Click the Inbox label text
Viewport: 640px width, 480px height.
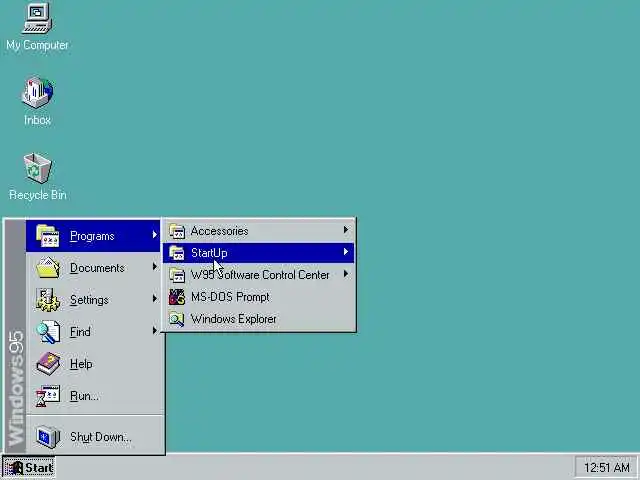(x=37, y=120)
